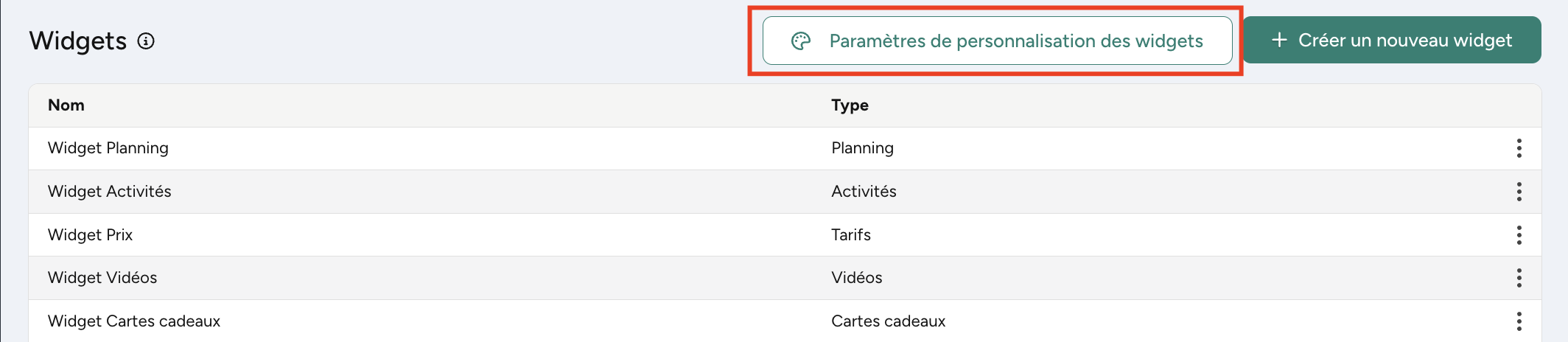Click the Nom column header
Screen dimensions: 1568x342
[x=66, y=105]
